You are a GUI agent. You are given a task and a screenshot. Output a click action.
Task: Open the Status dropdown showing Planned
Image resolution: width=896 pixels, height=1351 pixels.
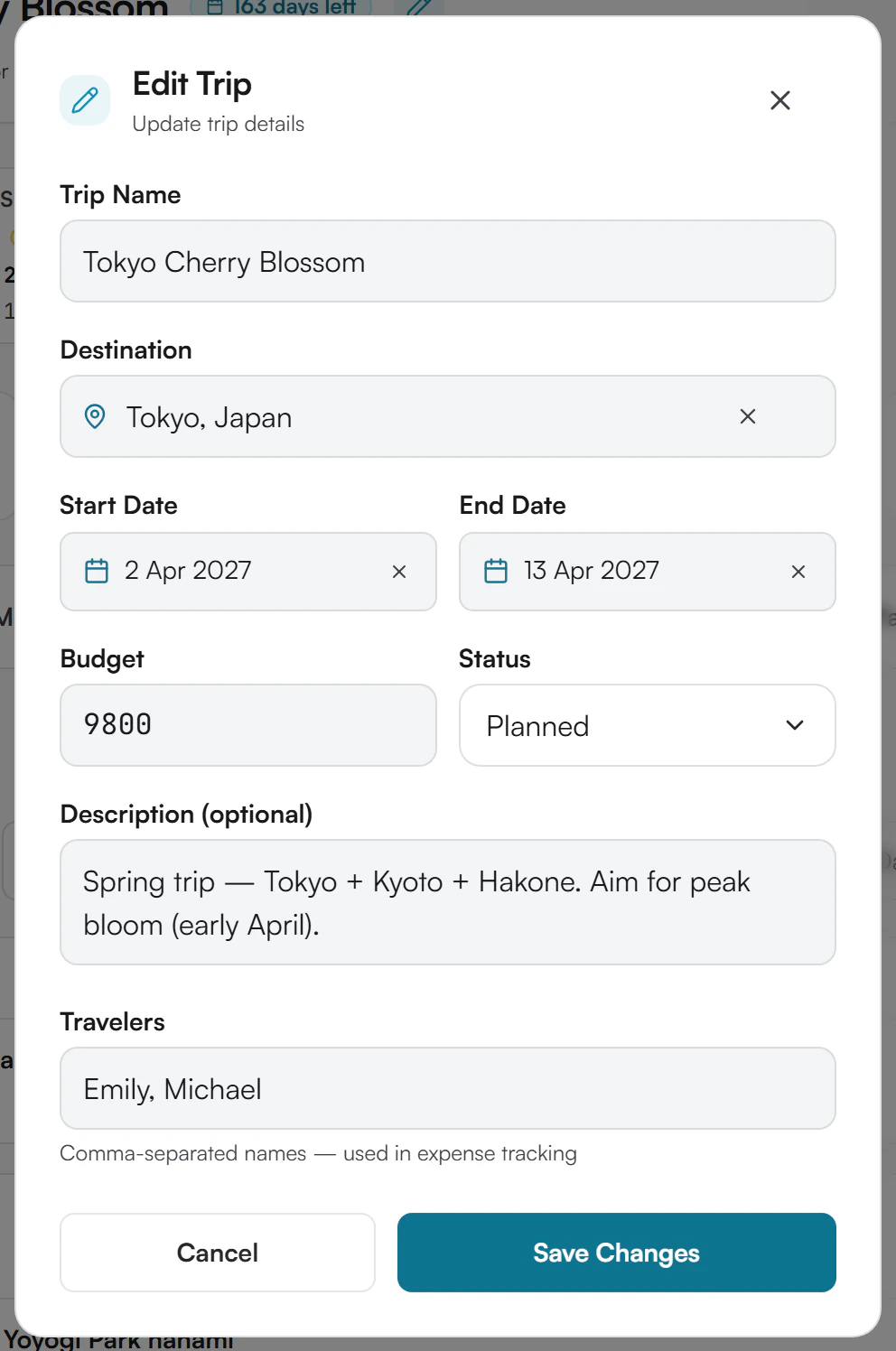coord(648,725)
